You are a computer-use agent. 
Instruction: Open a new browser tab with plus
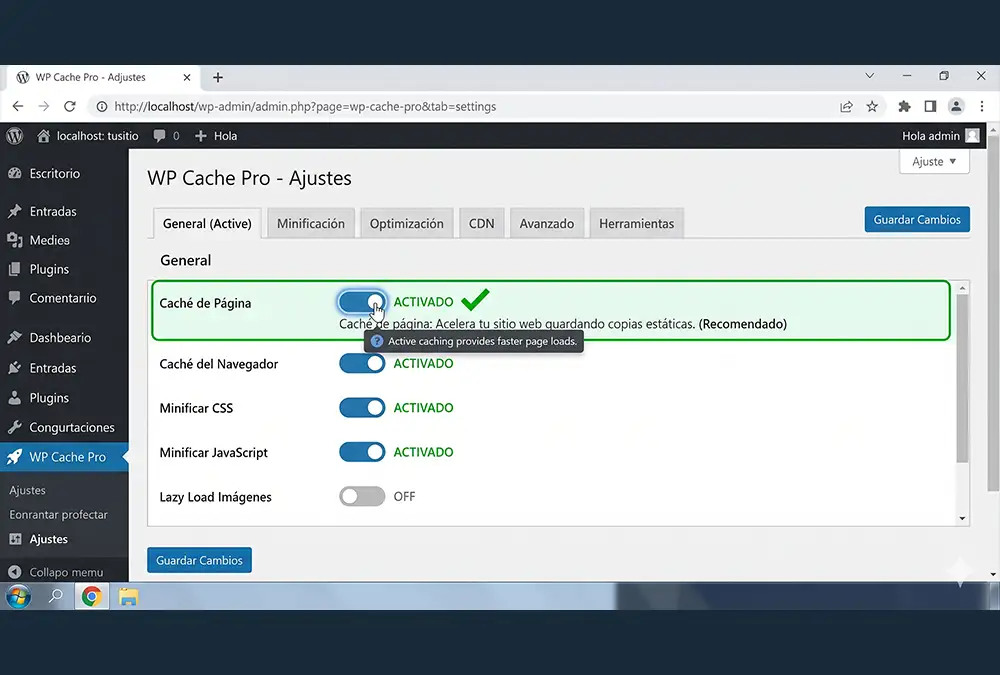point(217,77)
